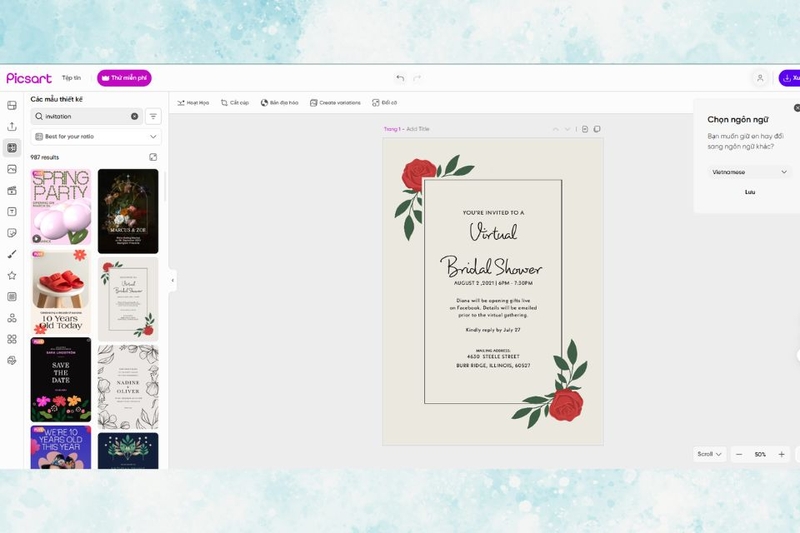Open the Tệp tin file menu
Viewport: 800px width, 533px height.
[x=71, y=78]
